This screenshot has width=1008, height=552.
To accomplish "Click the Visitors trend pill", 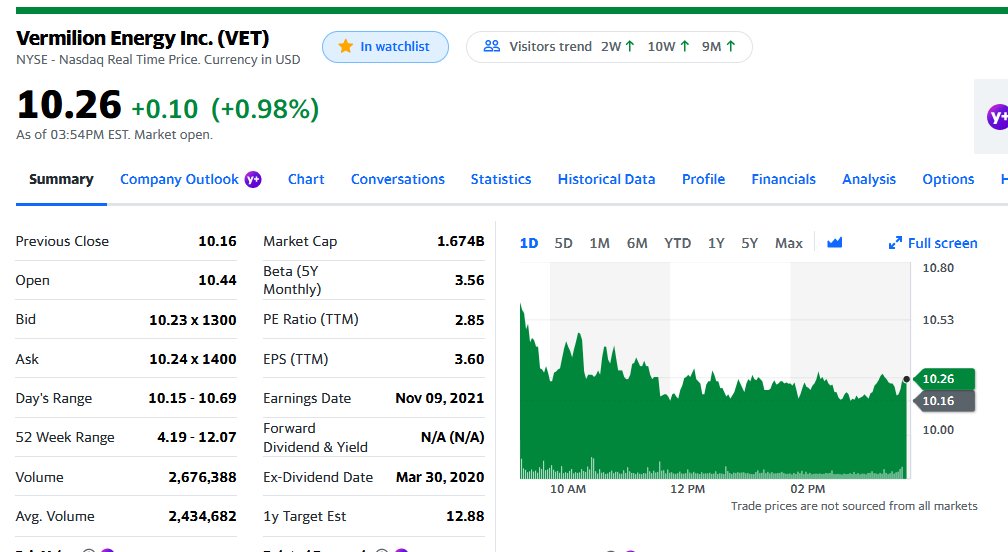I will point(609,47).
